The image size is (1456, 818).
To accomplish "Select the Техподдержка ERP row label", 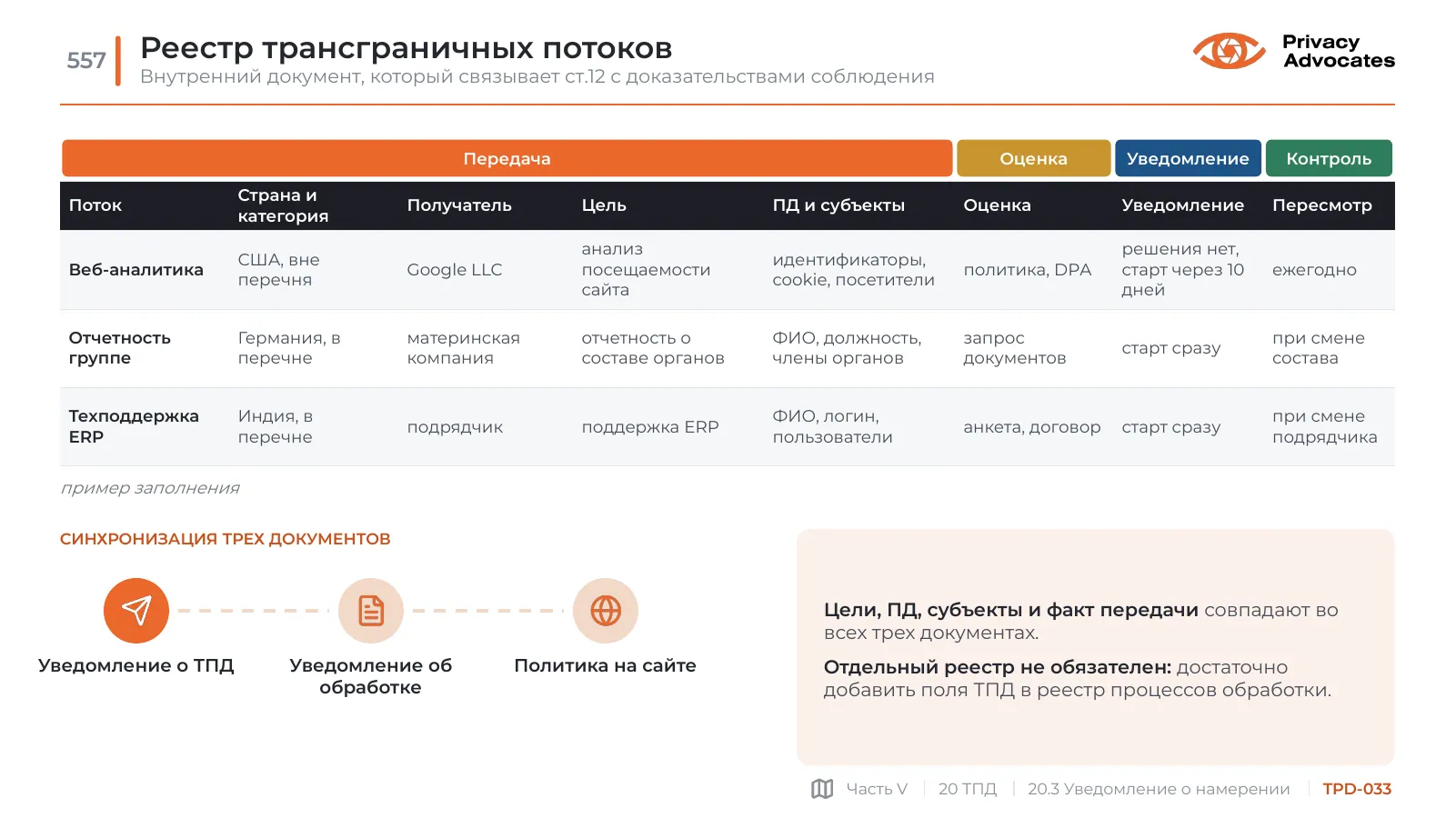I will point(134,426).
